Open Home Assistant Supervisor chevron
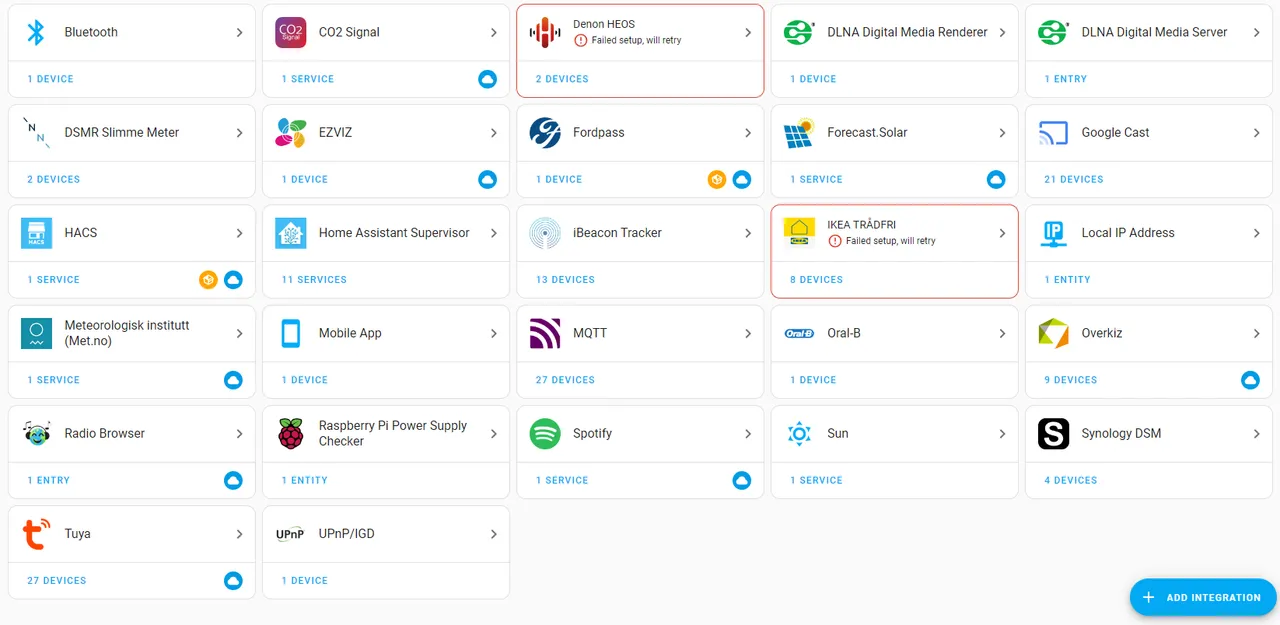Screen dimensions: 1280x625 tap(494, 233)
